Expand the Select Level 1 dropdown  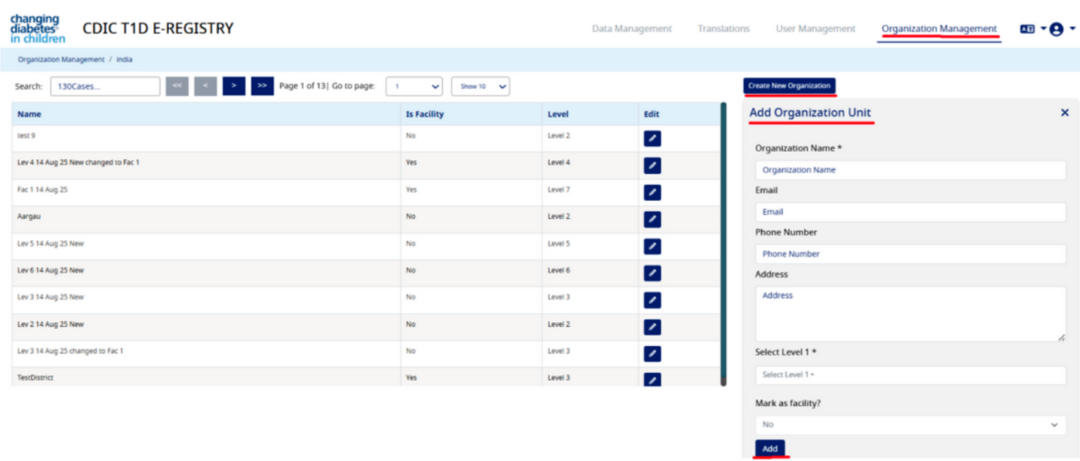909,375
